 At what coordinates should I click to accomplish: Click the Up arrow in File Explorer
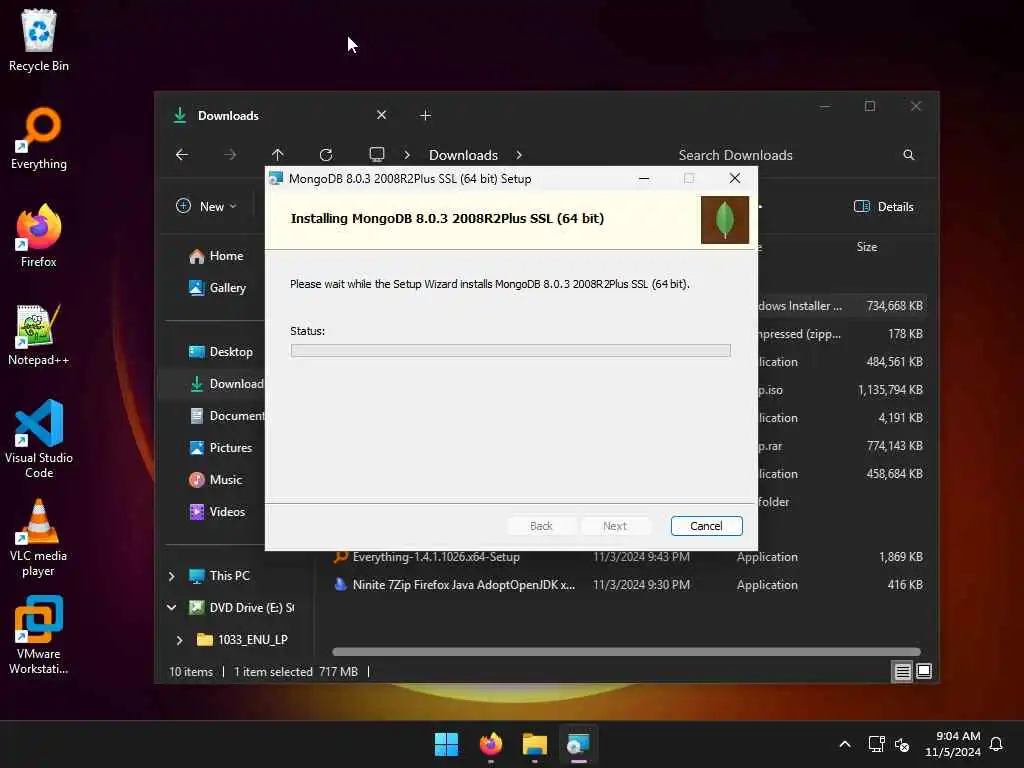278,155
